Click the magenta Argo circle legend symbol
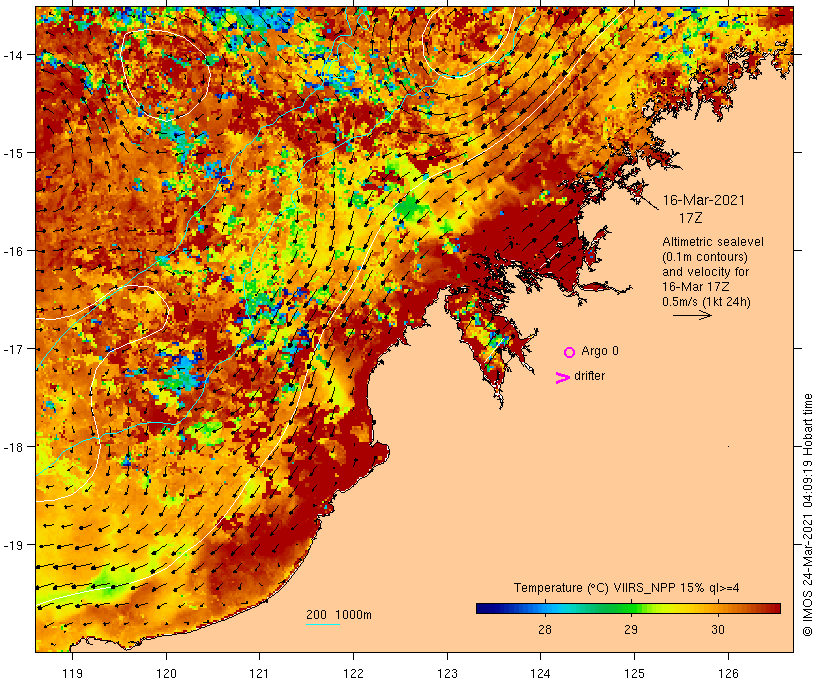 (x=570, y=352)
